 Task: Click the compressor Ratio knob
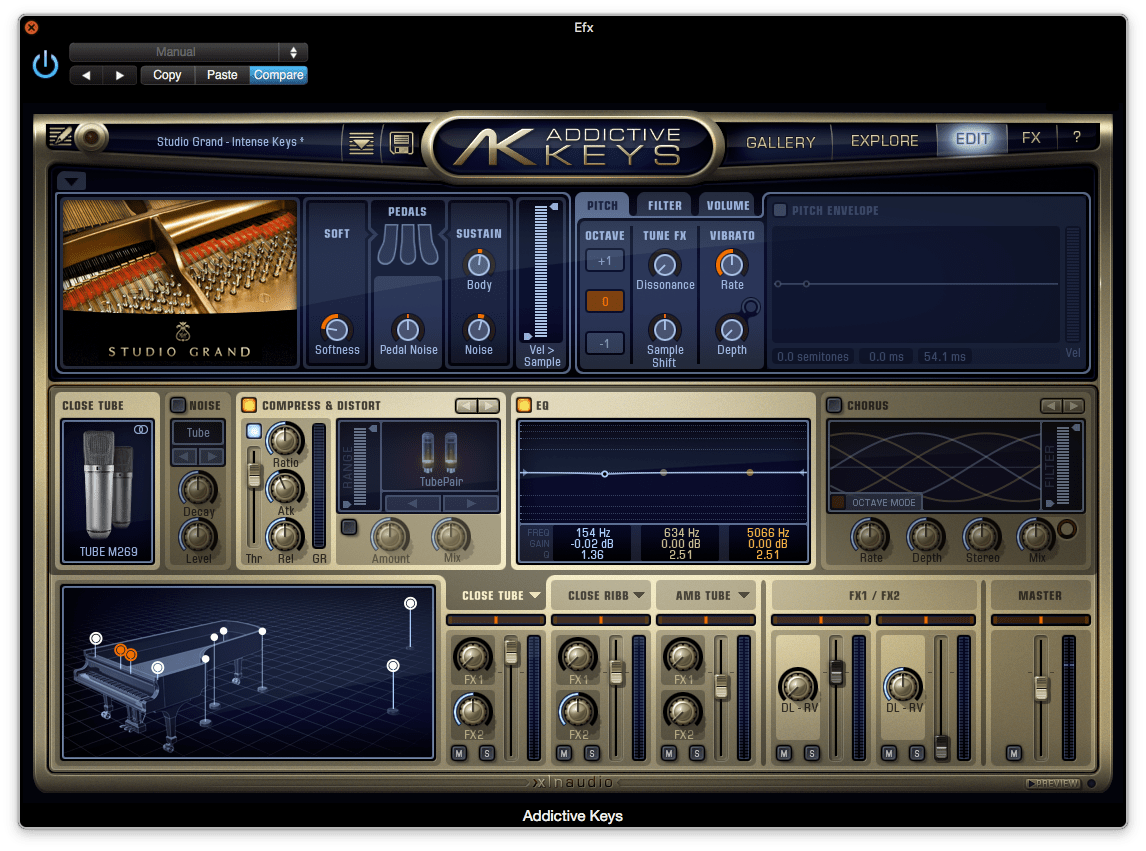(x=284, y=440)
